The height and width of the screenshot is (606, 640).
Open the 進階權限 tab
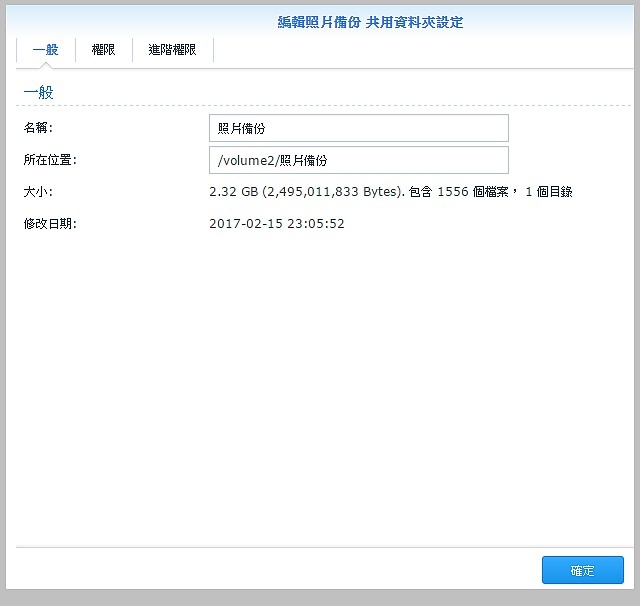[x=172, y=50]
